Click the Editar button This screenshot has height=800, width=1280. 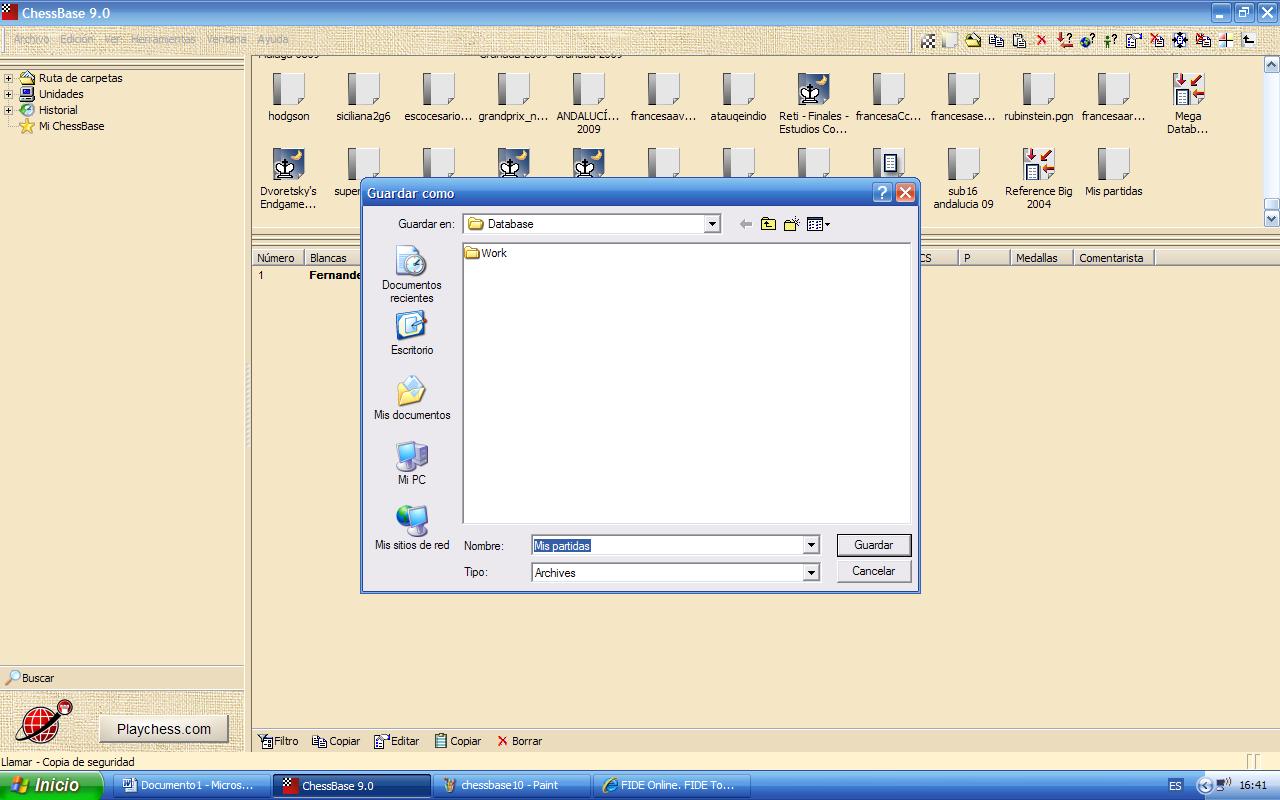point(396,741)
